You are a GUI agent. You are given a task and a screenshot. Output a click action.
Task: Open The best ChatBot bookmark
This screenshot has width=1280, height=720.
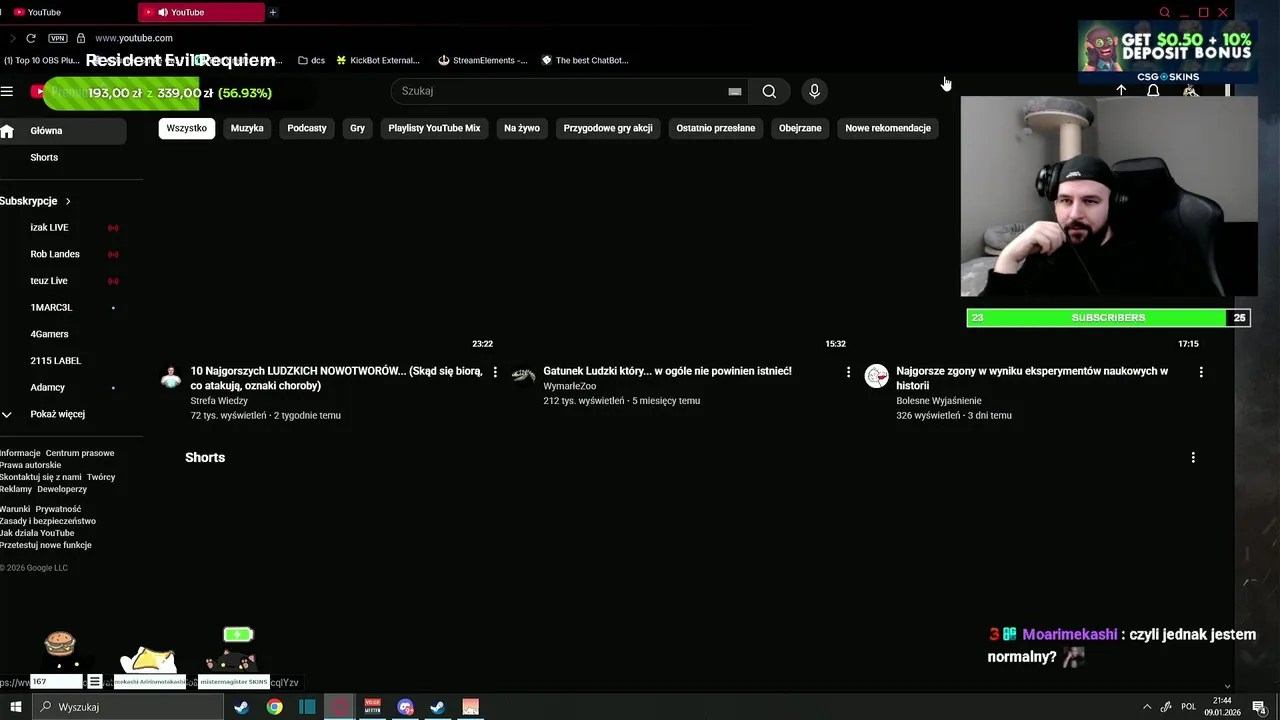tap(585, 60)
